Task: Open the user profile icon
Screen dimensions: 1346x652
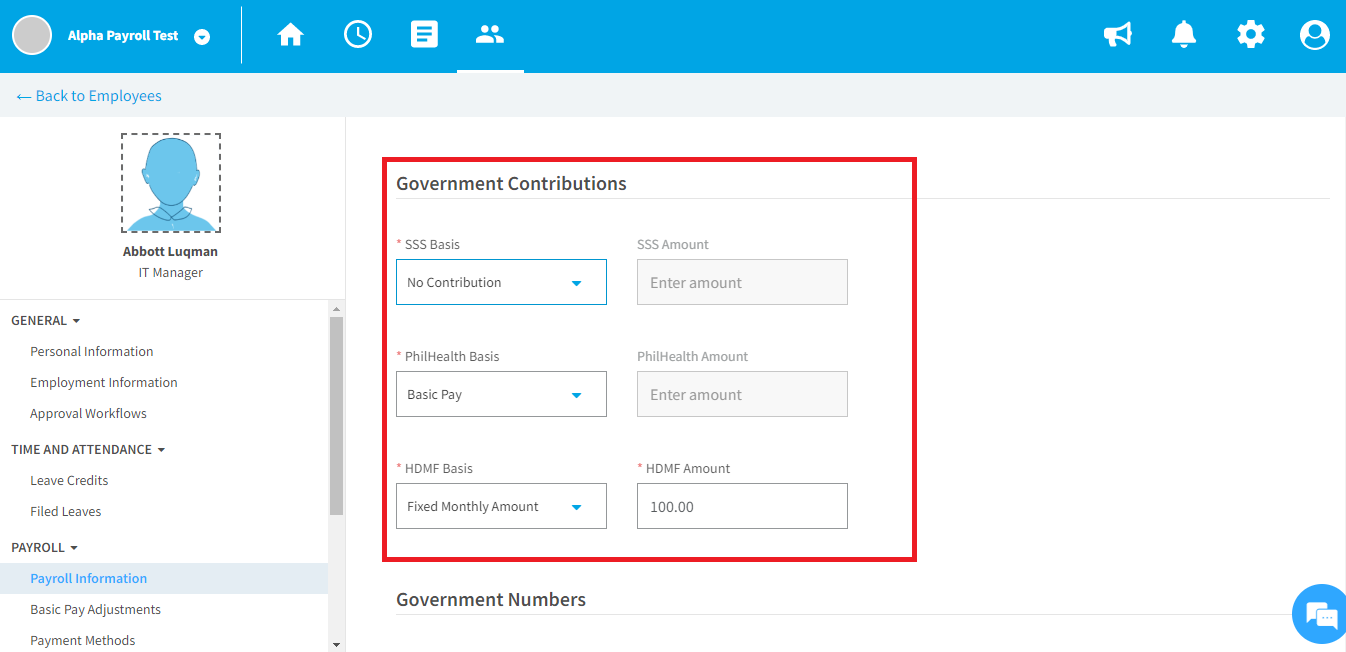Action: pos(1314,35)
